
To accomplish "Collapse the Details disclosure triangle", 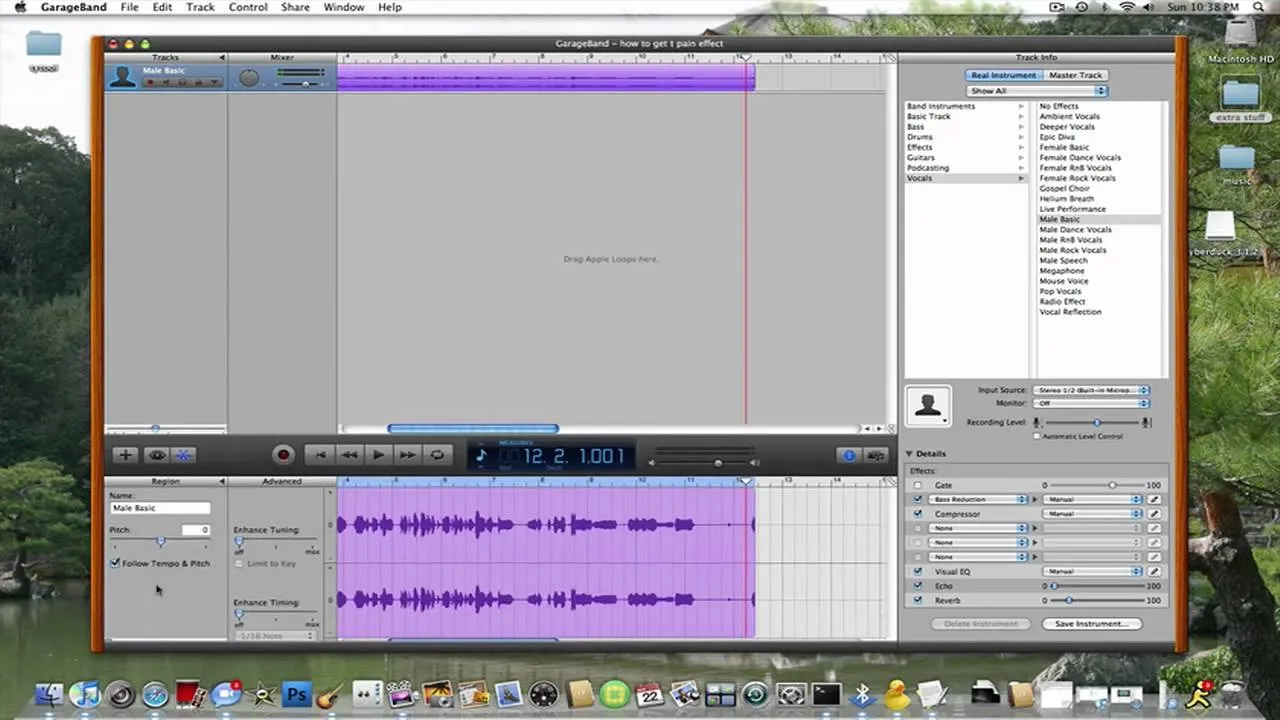I will tap(909, 453).
